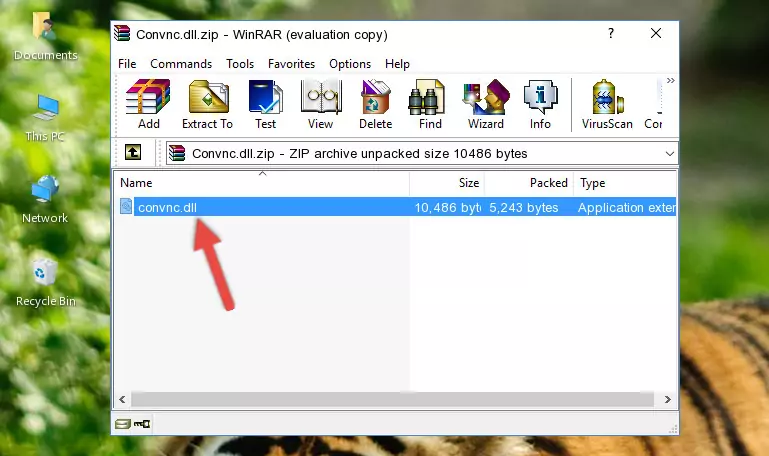
Task: Start VirusScan on the archive
Action: pyautogui.click(x=607, y=104)
